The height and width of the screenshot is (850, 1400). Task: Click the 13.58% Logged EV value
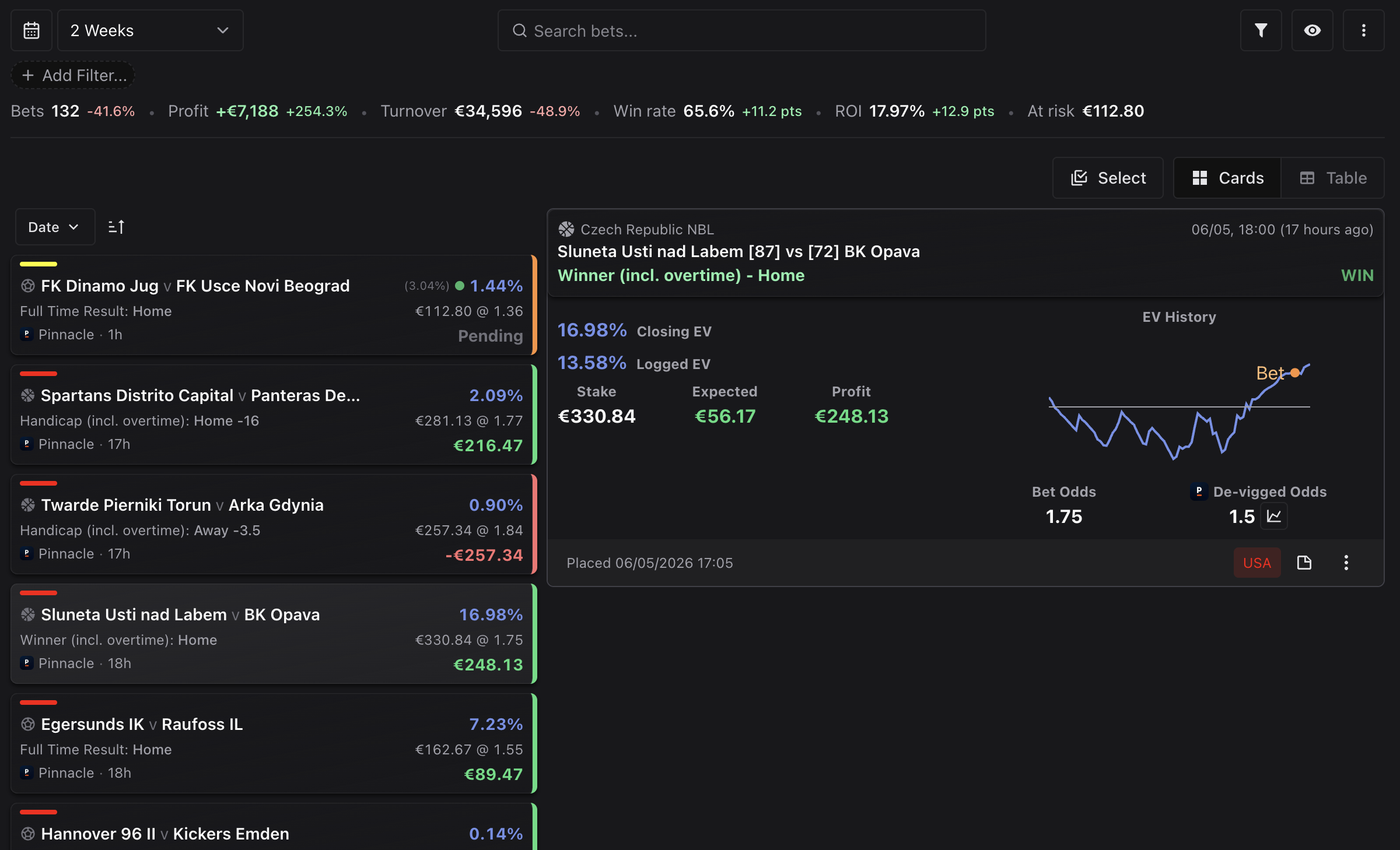(x=592, y=363)
